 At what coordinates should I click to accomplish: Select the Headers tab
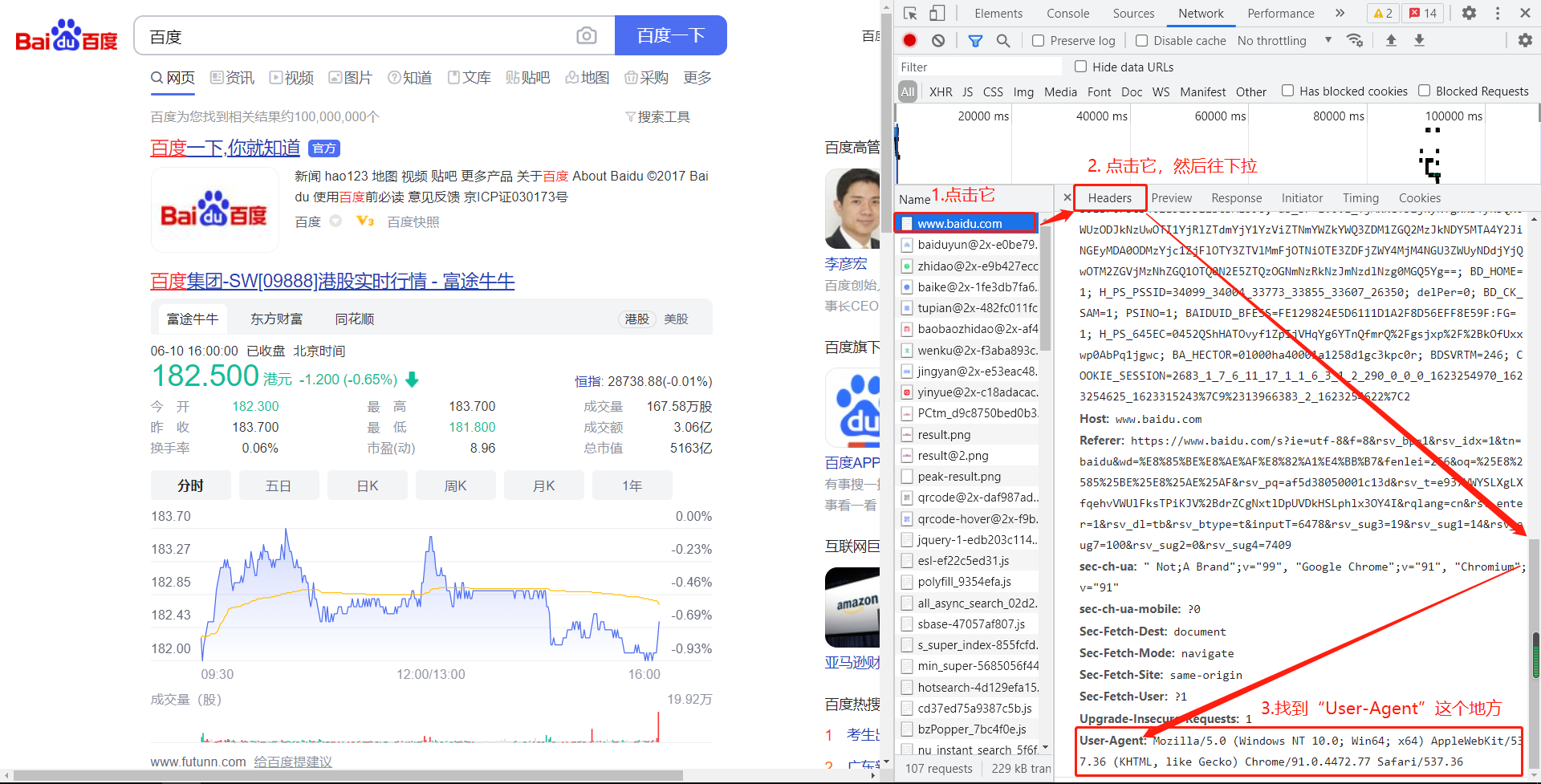point(1110,198)
